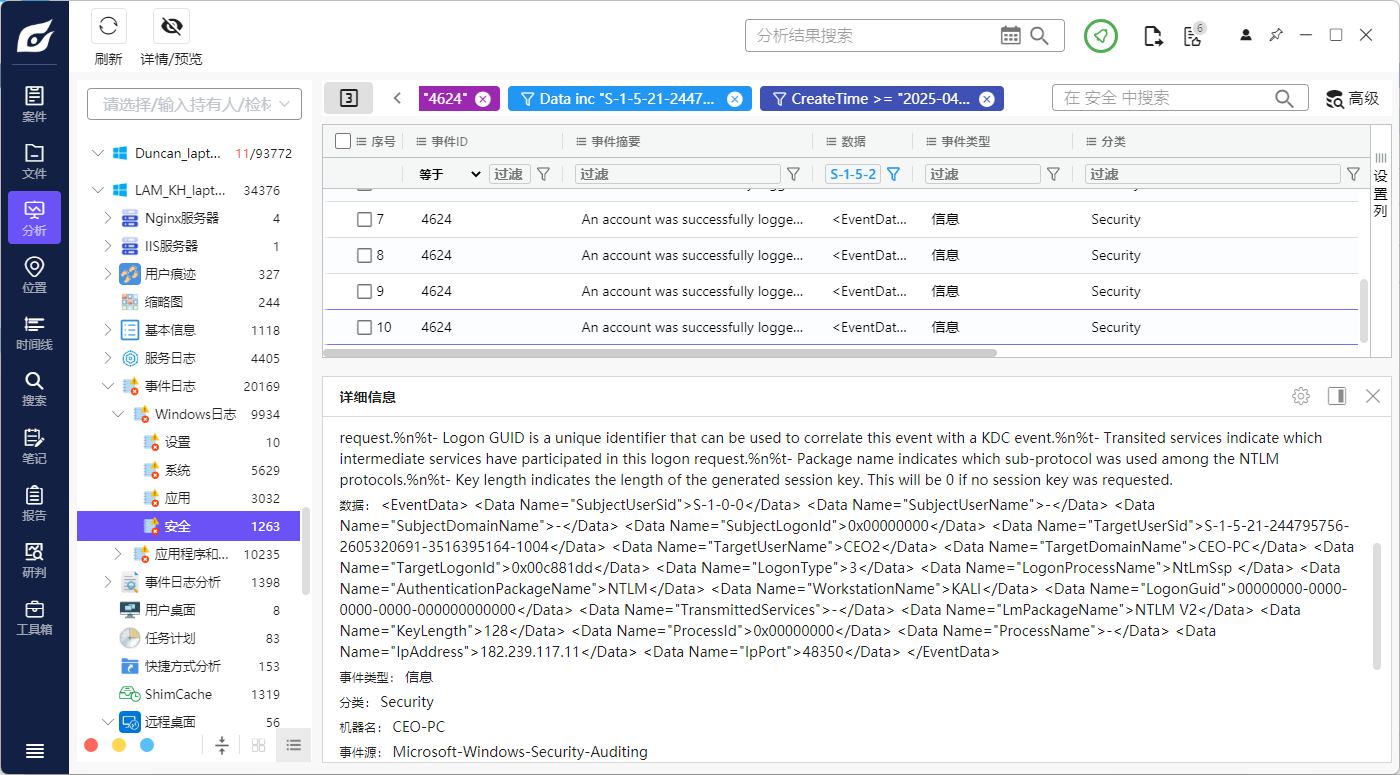1400x775 pixels.
Task: Collapse the 事件日志 tree node
Action: point(109,386)
